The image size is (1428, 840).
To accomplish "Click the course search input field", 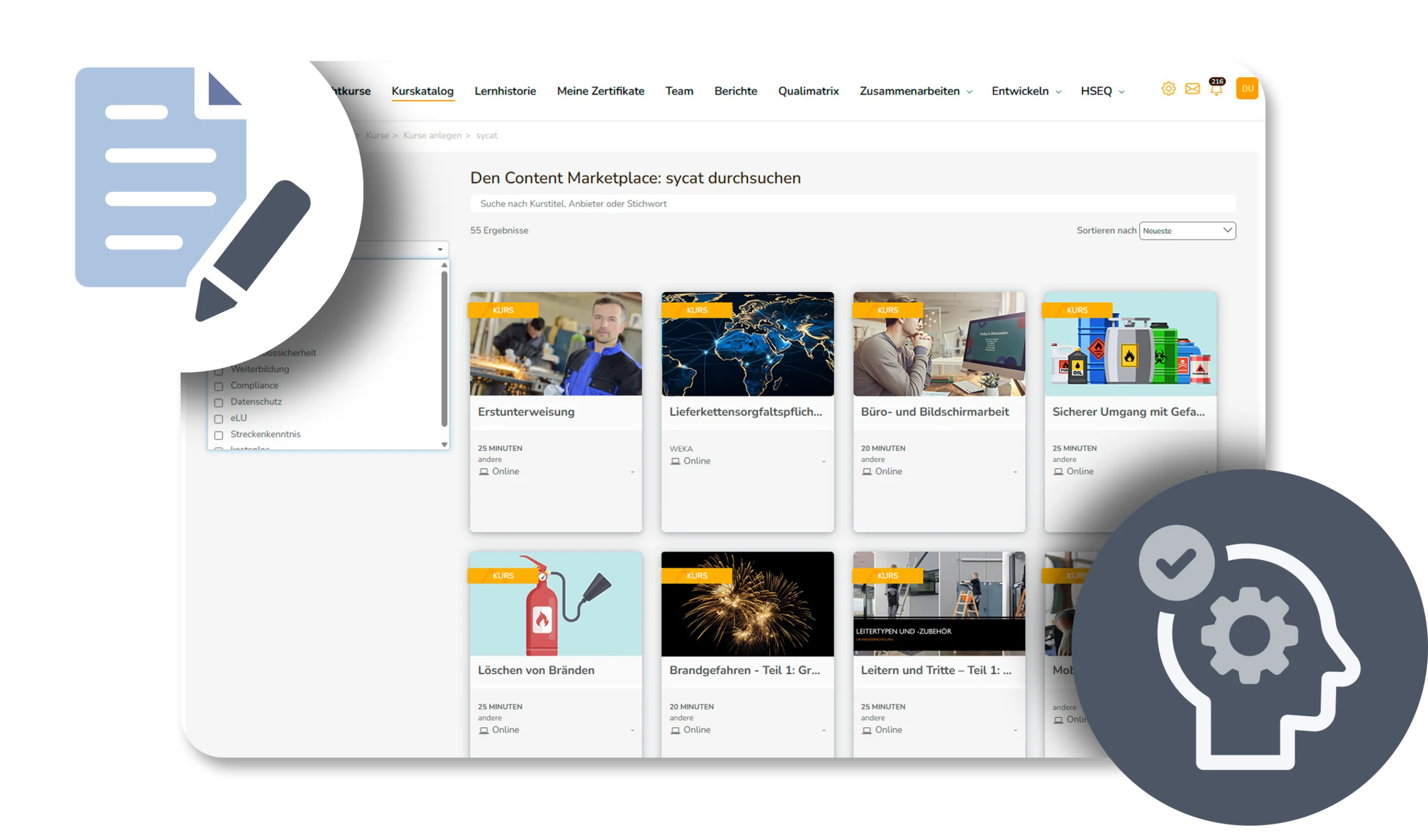I will 852,204.
